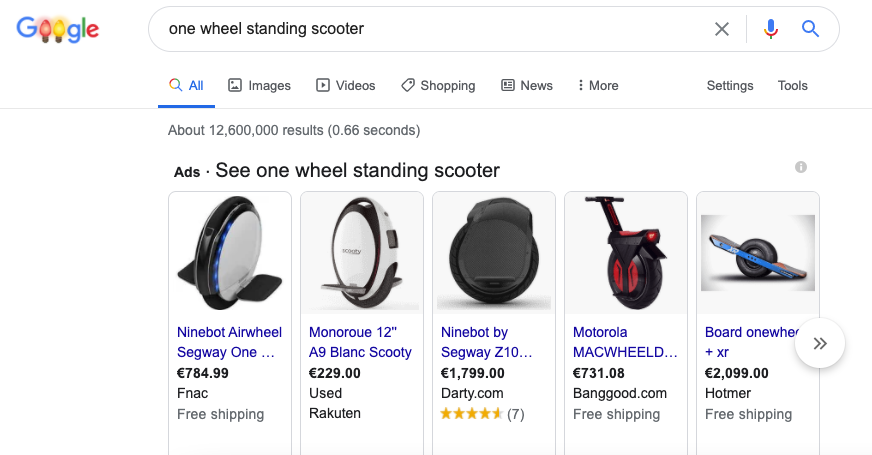Open the News results tab
Screen dimensions: 872x455
[x=527, y=86]
